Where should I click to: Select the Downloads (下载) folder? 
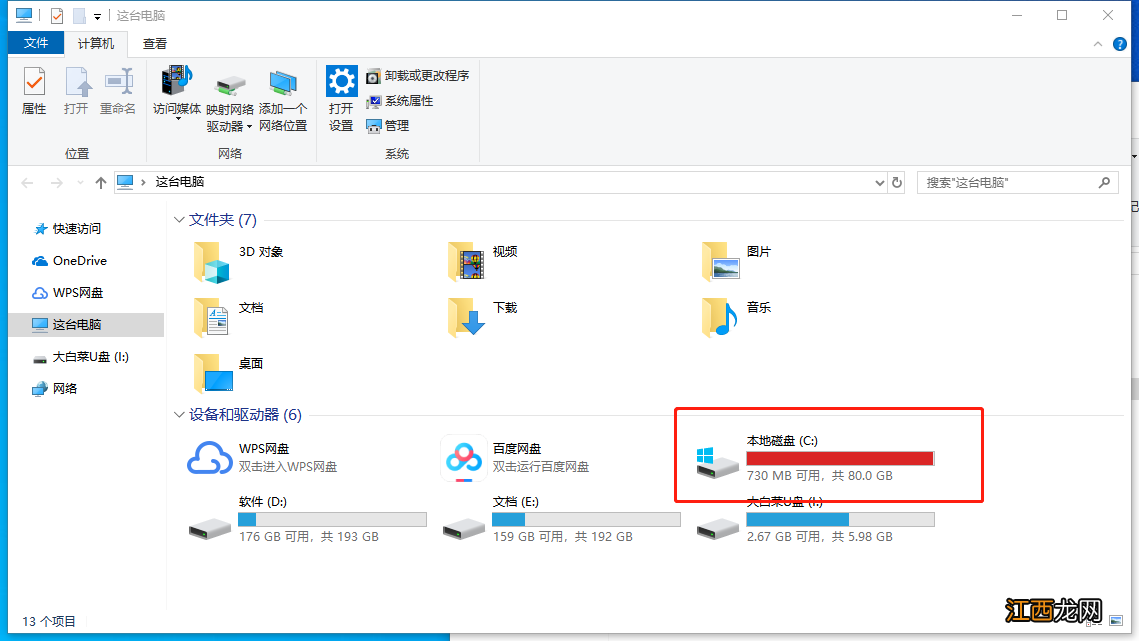pos(466,318)
